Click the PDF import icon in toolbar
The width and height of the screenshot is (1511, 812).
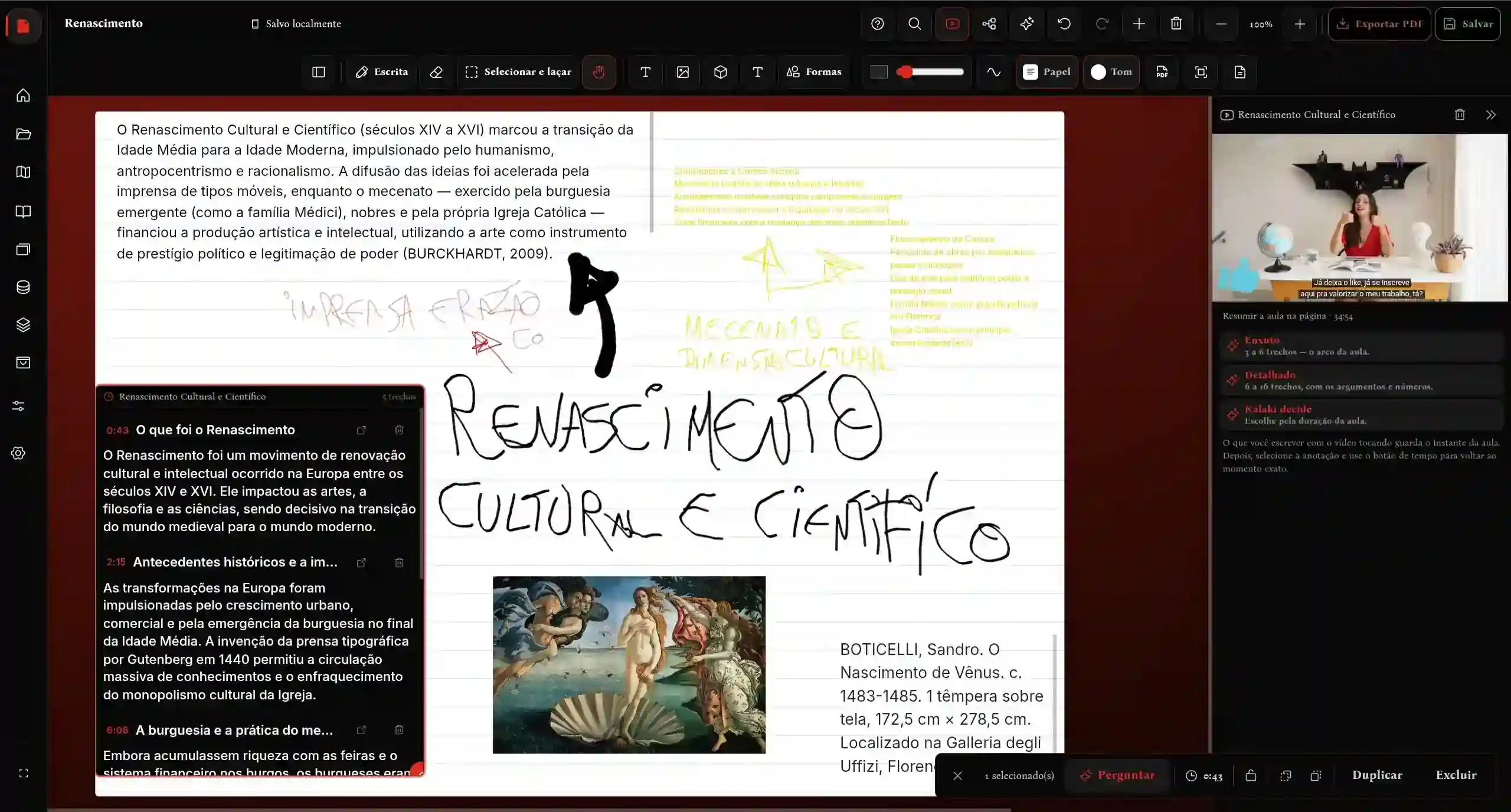[1162, 72]
